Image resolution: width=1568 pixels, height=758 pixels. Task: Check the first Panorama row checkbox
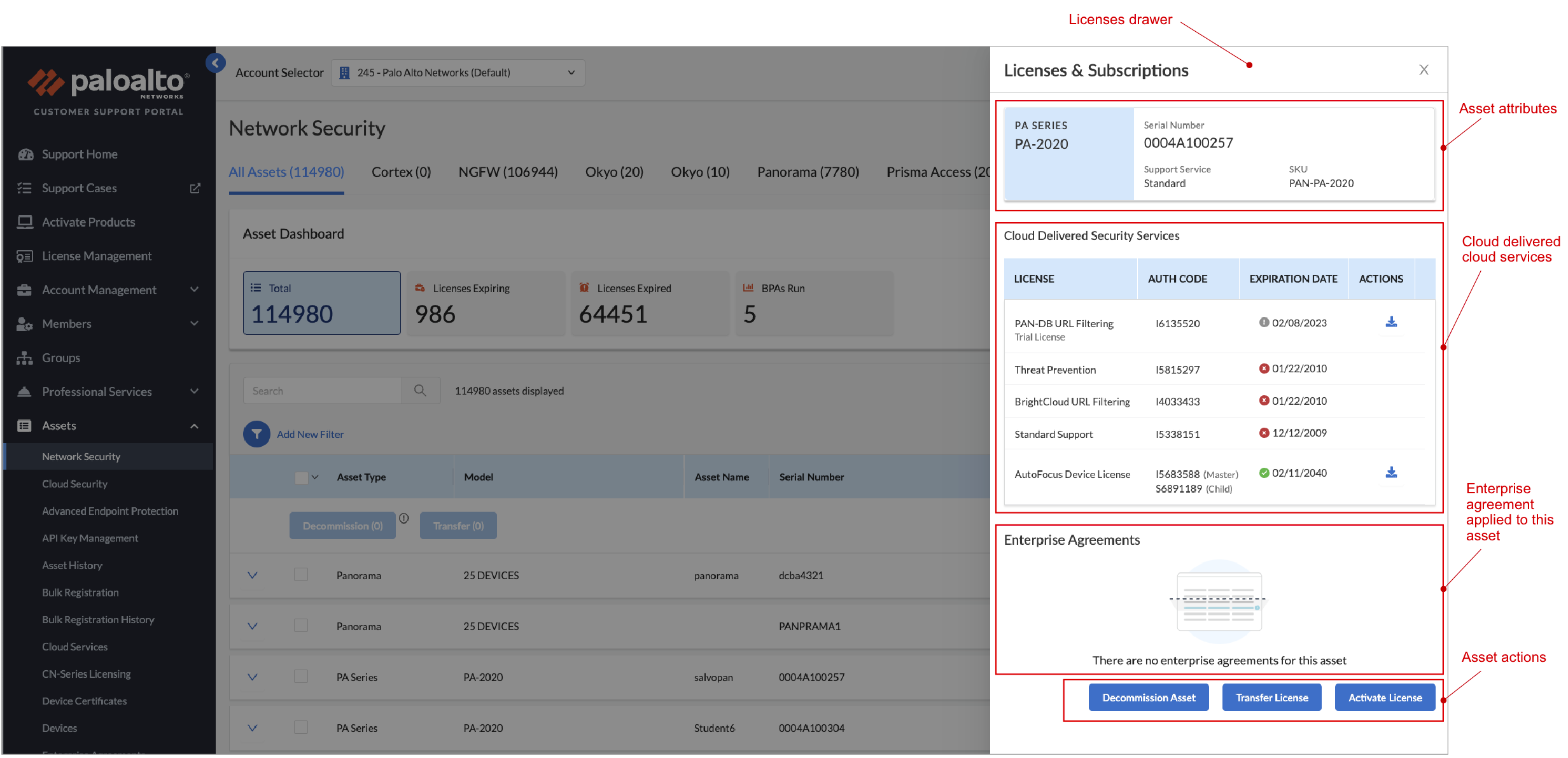301,575
